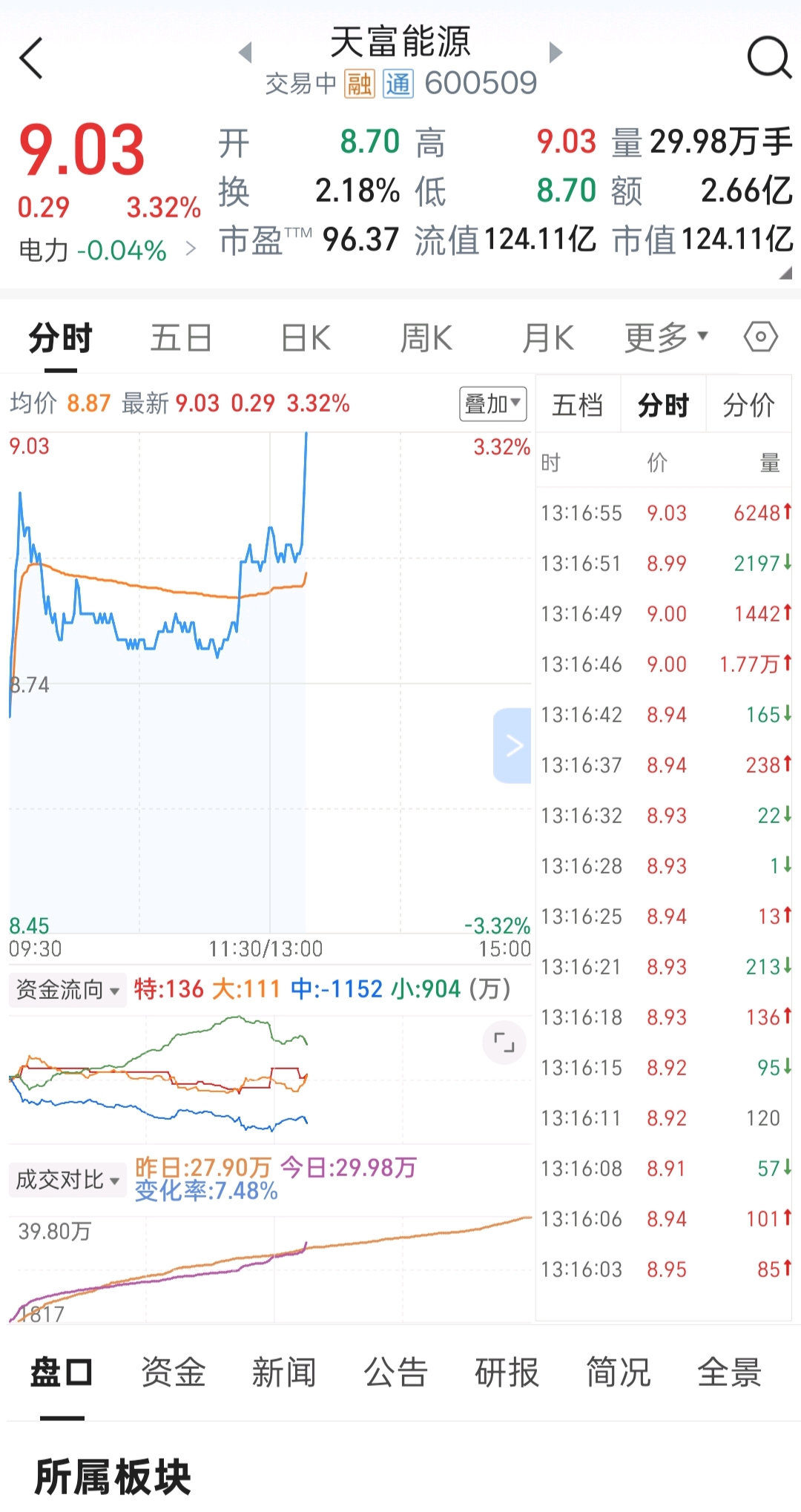Tap the back arrow icon
The image size is (801, 1512).
31,58
